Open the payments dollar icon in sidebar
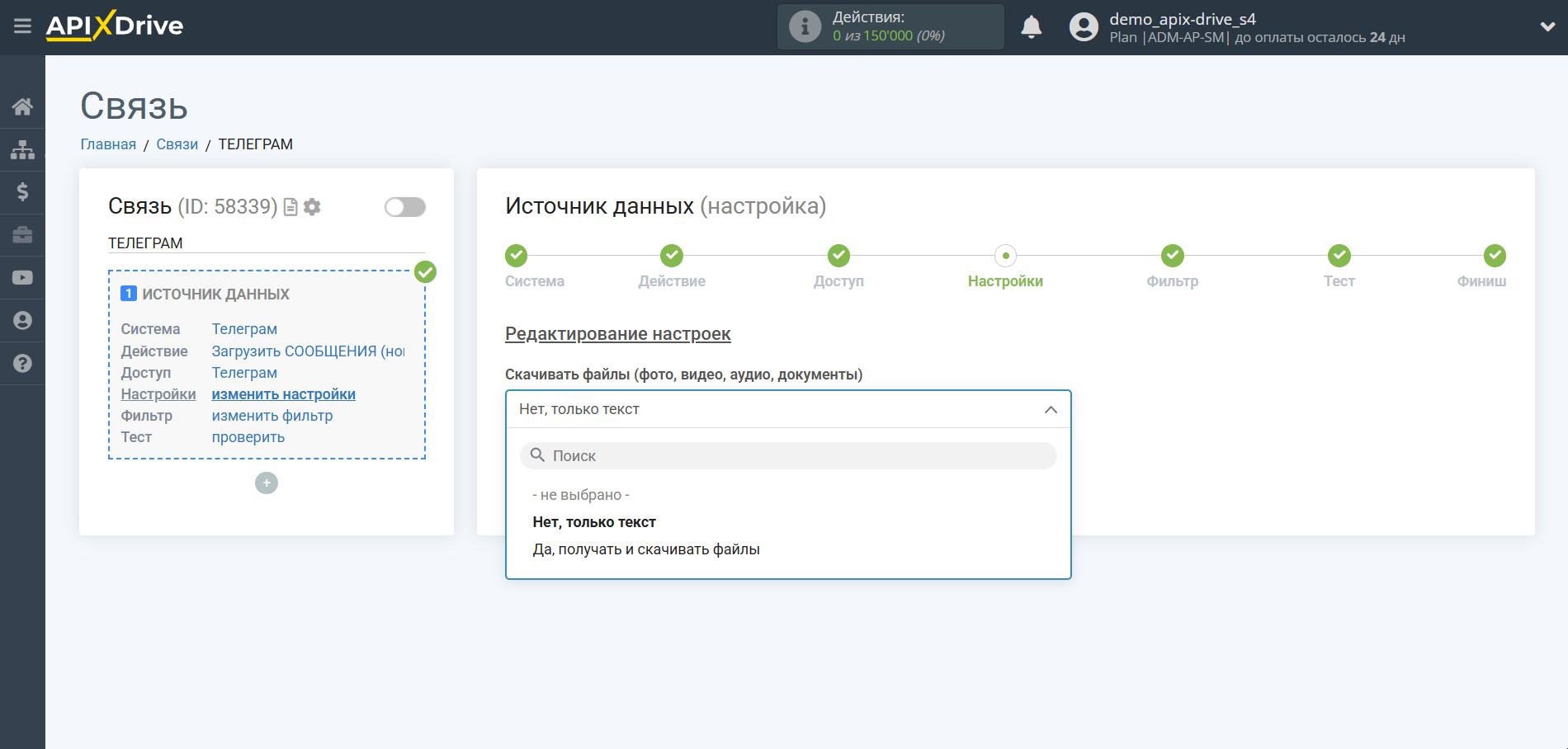This screenshot has width=1568, height=749. click(x=22, y=191)
